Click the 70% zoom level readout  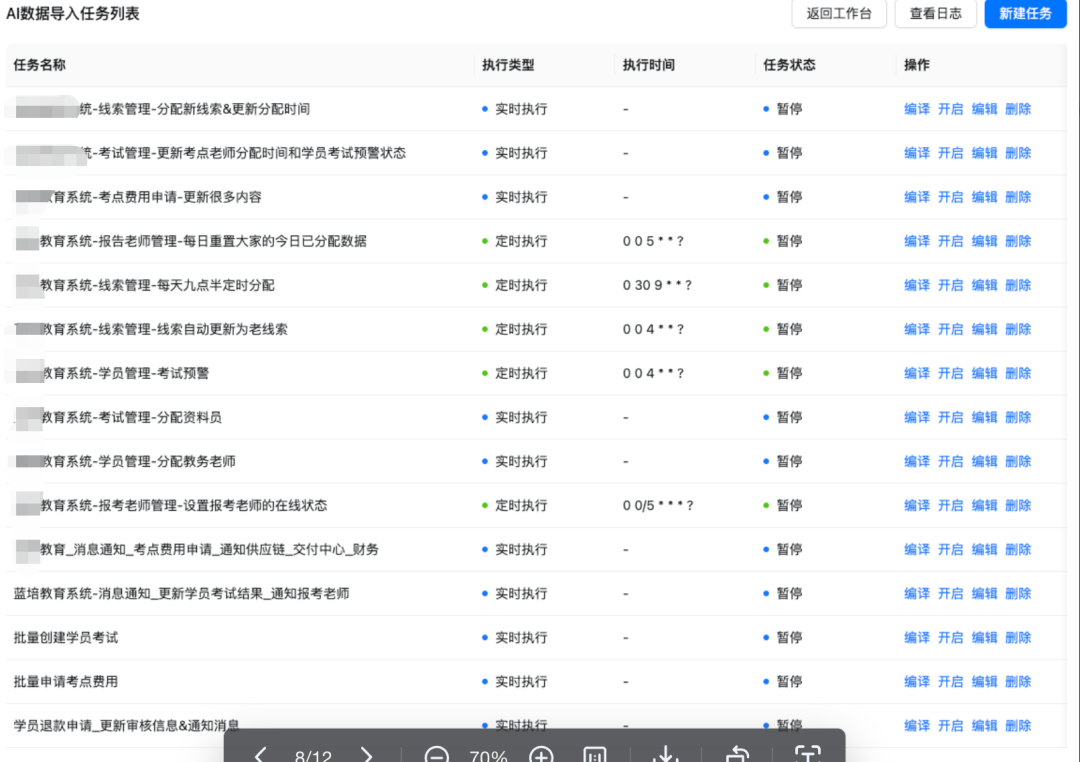[x=488, y=756]
